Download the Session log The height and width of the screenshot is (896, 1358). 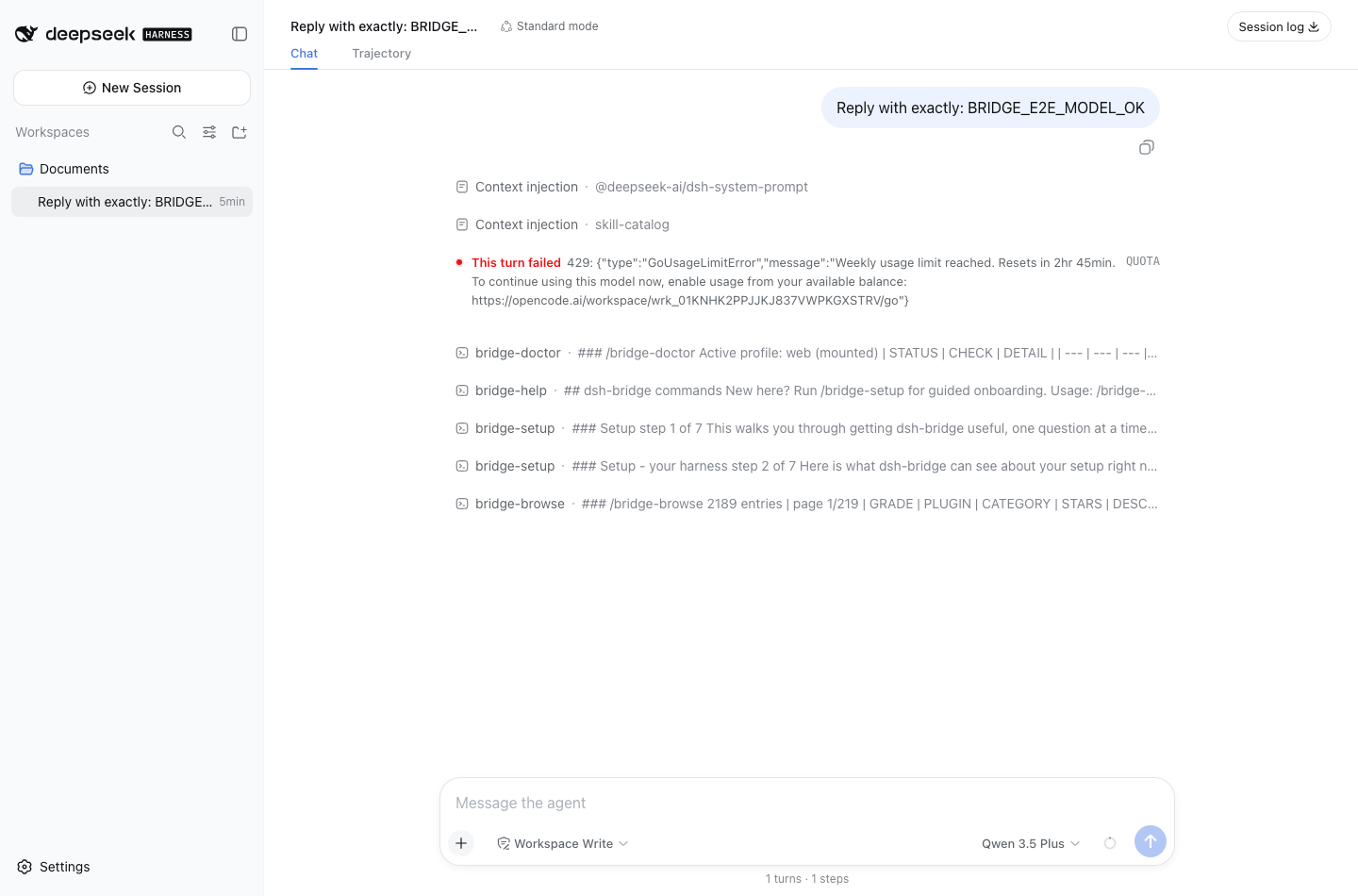(1279, 26)
